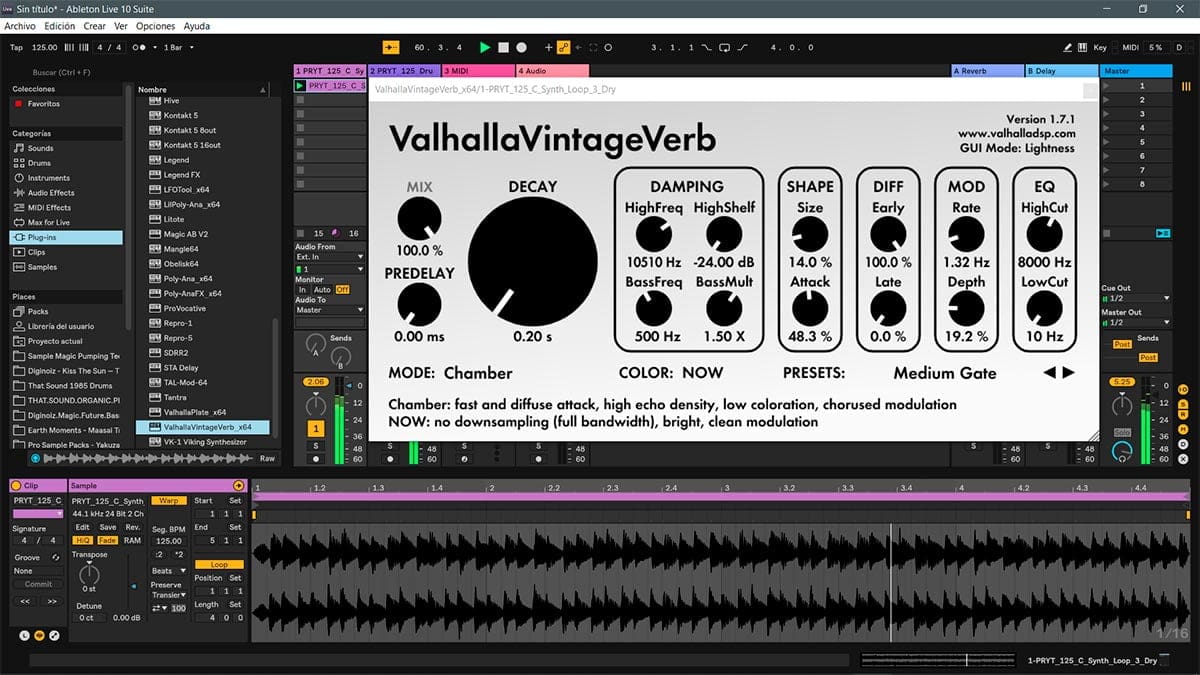The height and width of the screenshot is (675, 1200).
Task: Start playback with the green Play button
Action: 485,47
